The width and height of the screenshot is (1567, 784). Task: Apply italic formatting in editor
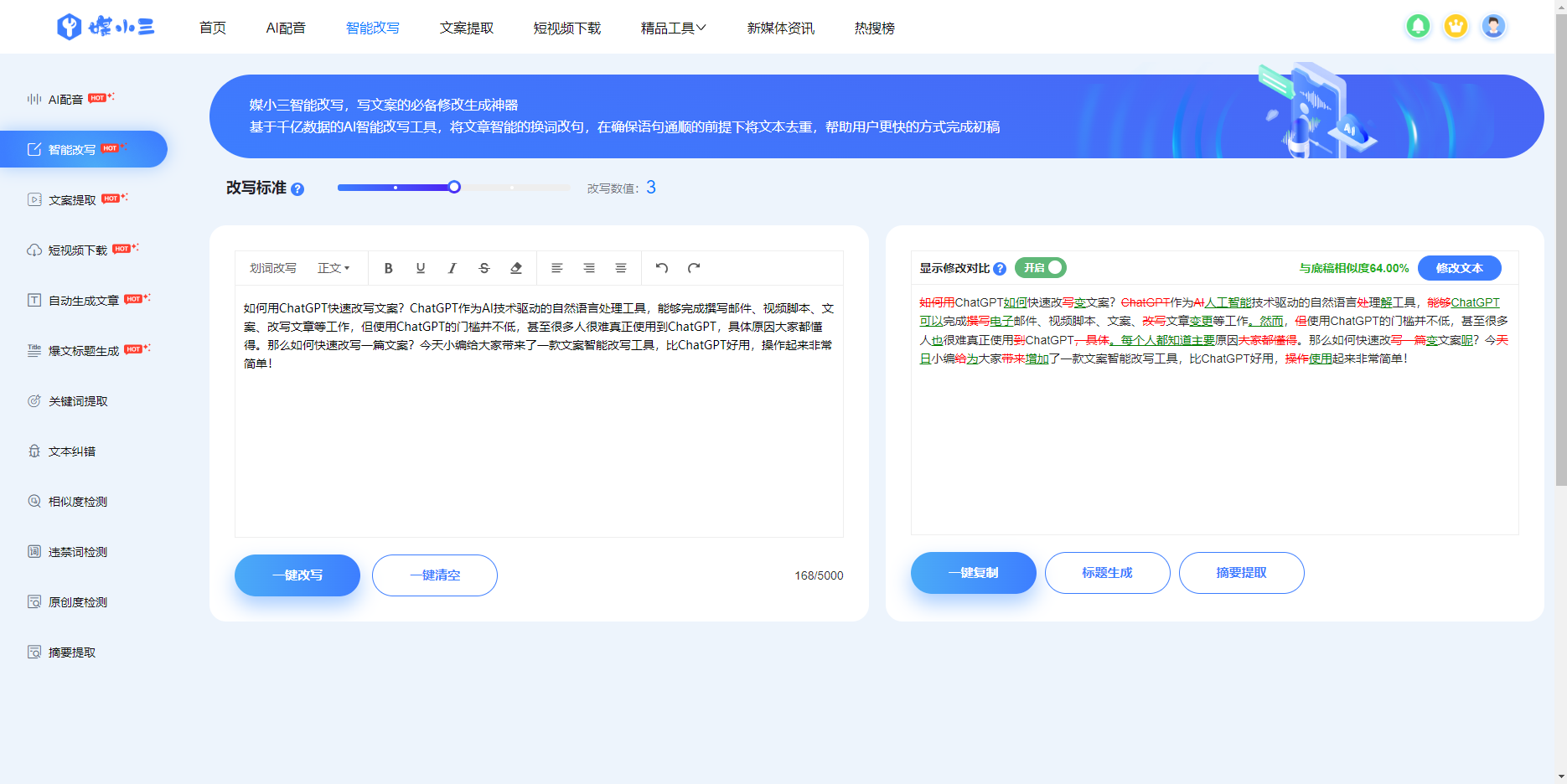[453, 268]
